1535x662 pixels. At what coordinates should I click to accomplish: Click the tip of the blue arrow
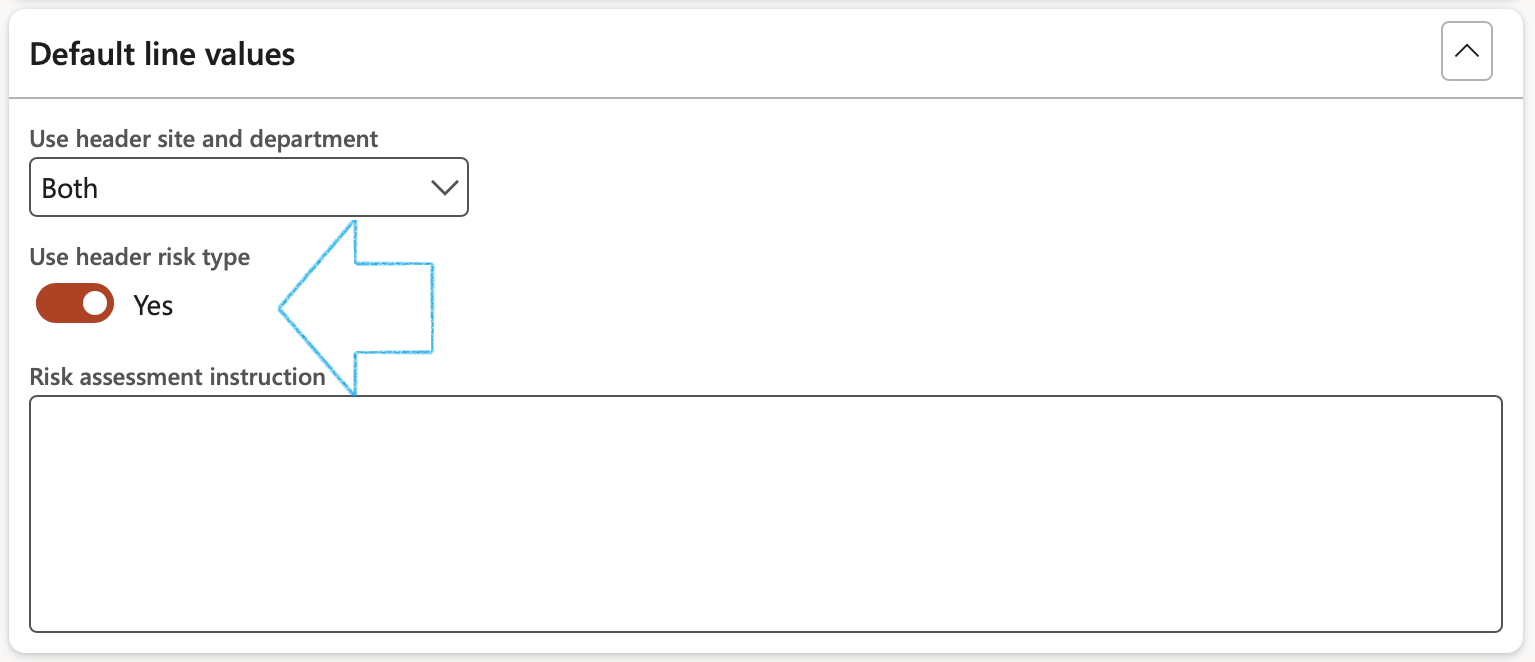click(283, 308)
